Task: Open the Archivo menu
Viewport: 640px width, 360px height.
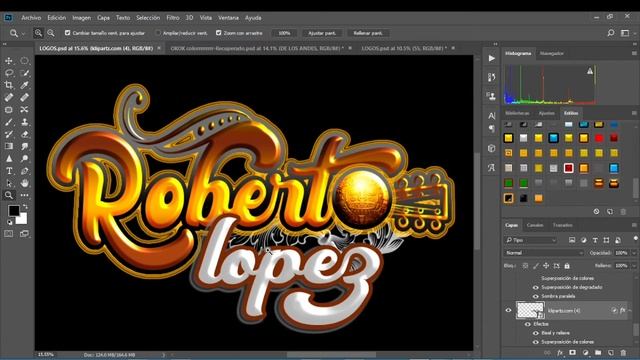Action: (31, 18)
